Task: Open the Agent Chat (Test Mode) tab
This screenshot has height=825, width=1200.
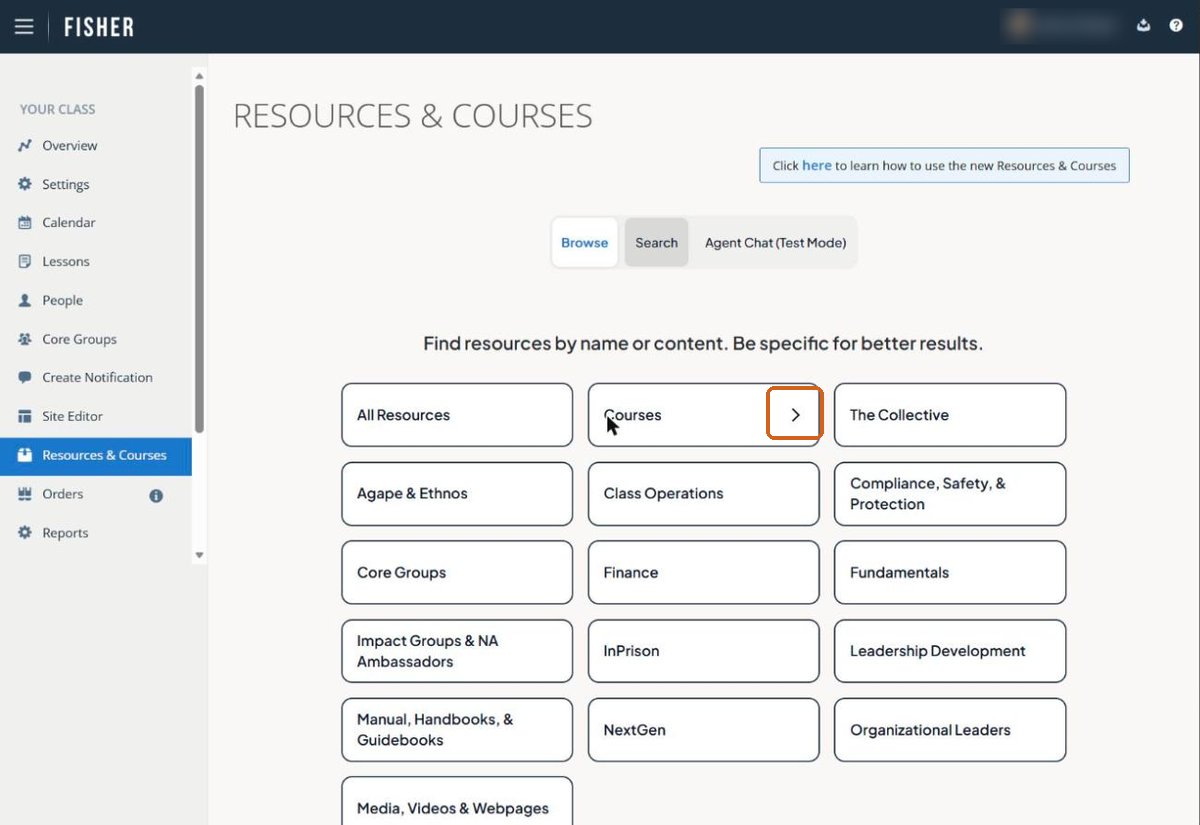Action: click(775, 243)
